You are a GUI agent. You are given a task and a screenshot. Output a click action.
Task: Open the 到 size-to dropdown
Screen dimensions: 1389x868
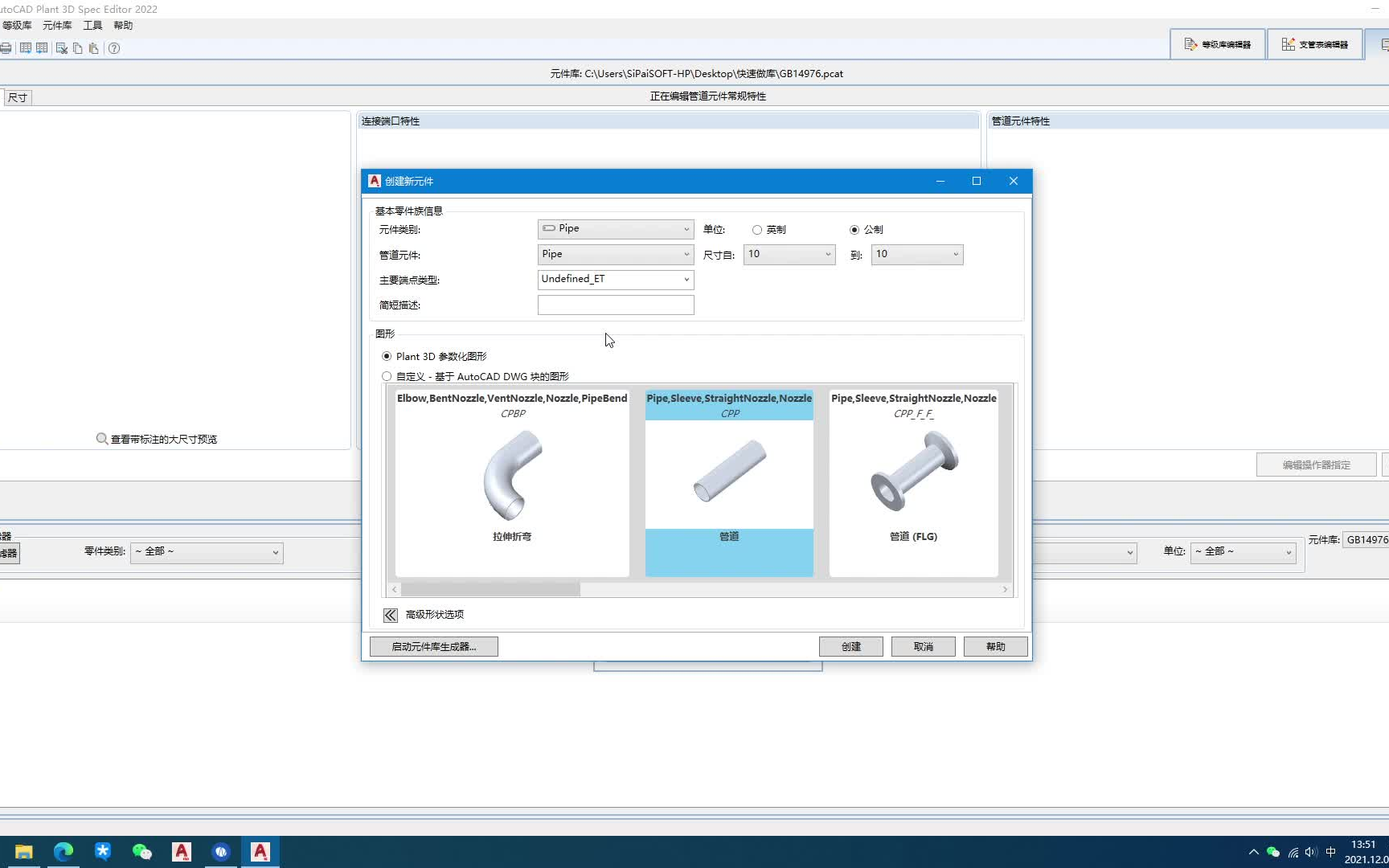tap(917, 255)
